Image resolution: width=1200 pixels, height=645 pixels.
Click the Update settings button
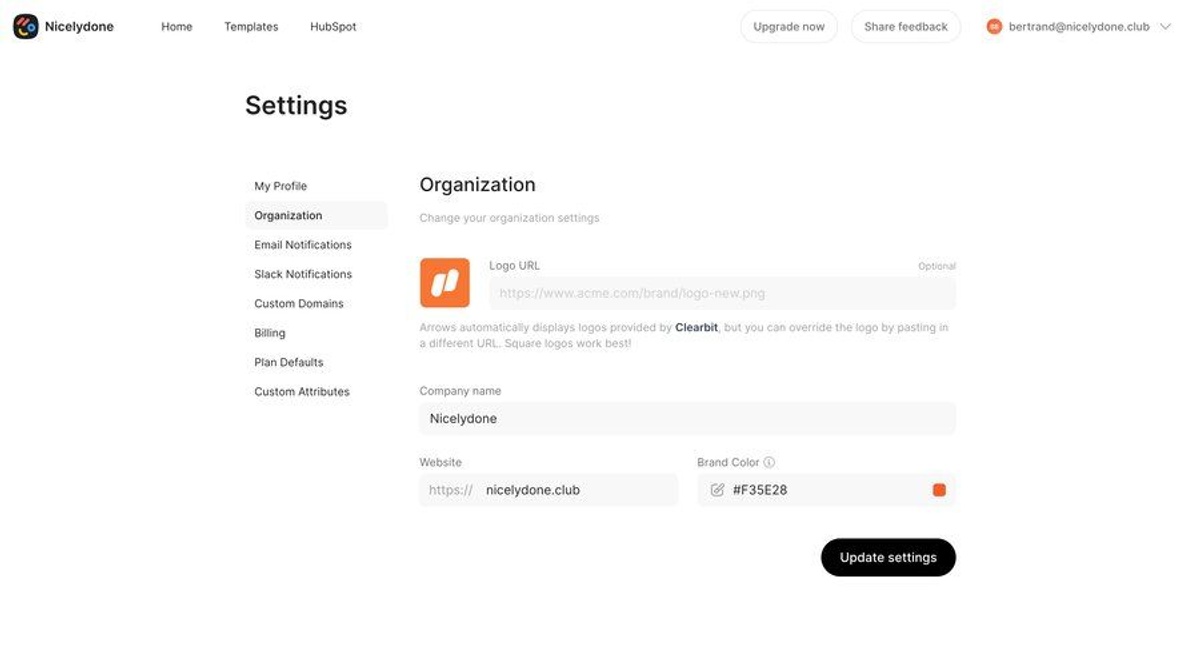[888, 557]
